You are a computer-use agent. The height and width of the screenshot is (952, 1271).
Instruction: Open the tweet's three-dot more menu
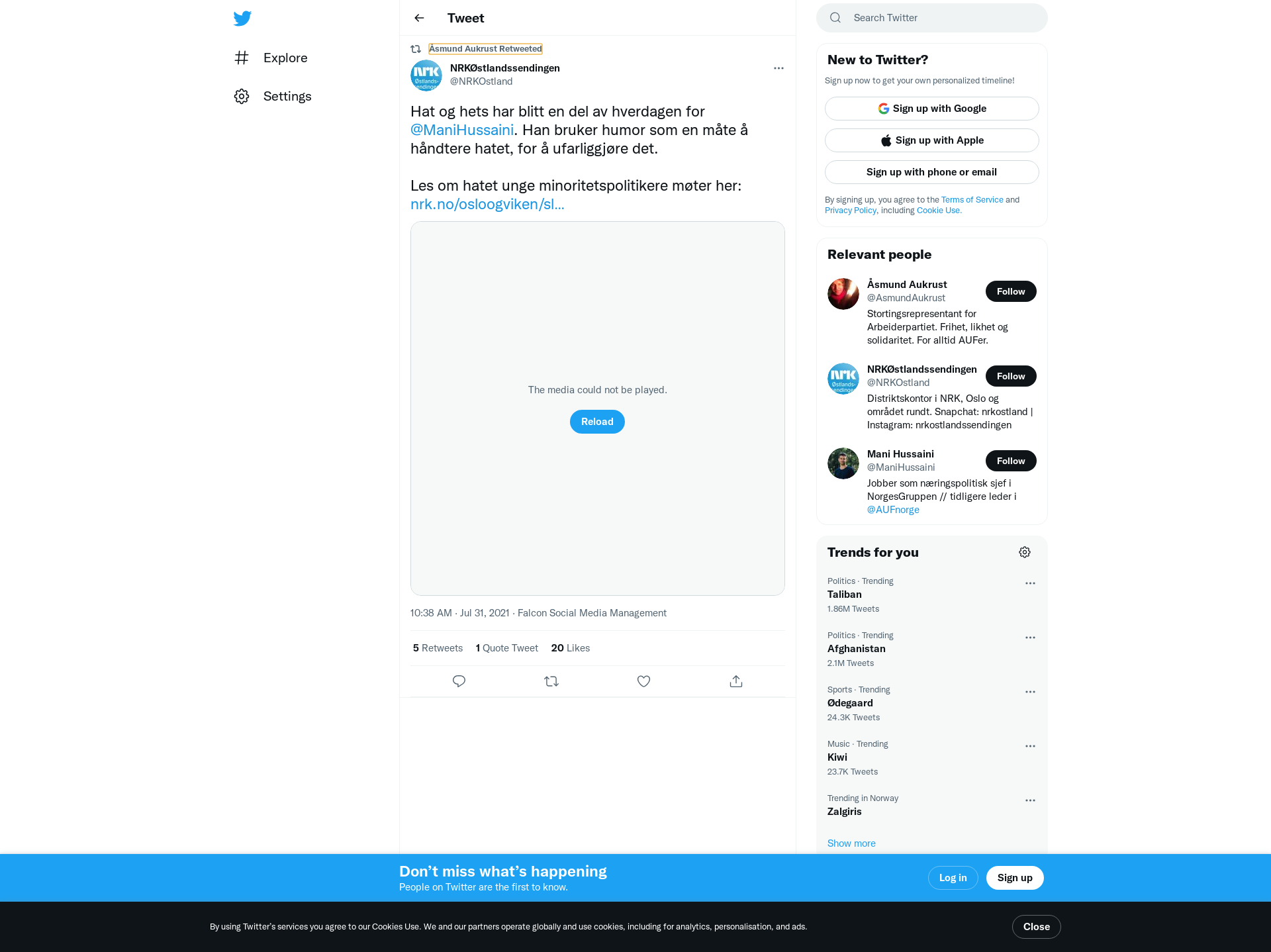(x=778, y=68)
